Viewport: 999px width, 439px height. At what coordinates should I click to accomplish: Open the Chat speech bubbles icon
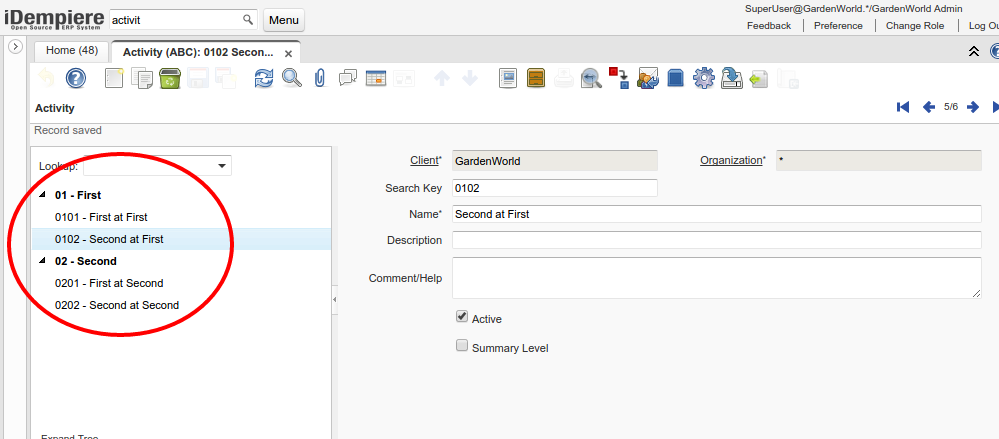coord(348,78)
